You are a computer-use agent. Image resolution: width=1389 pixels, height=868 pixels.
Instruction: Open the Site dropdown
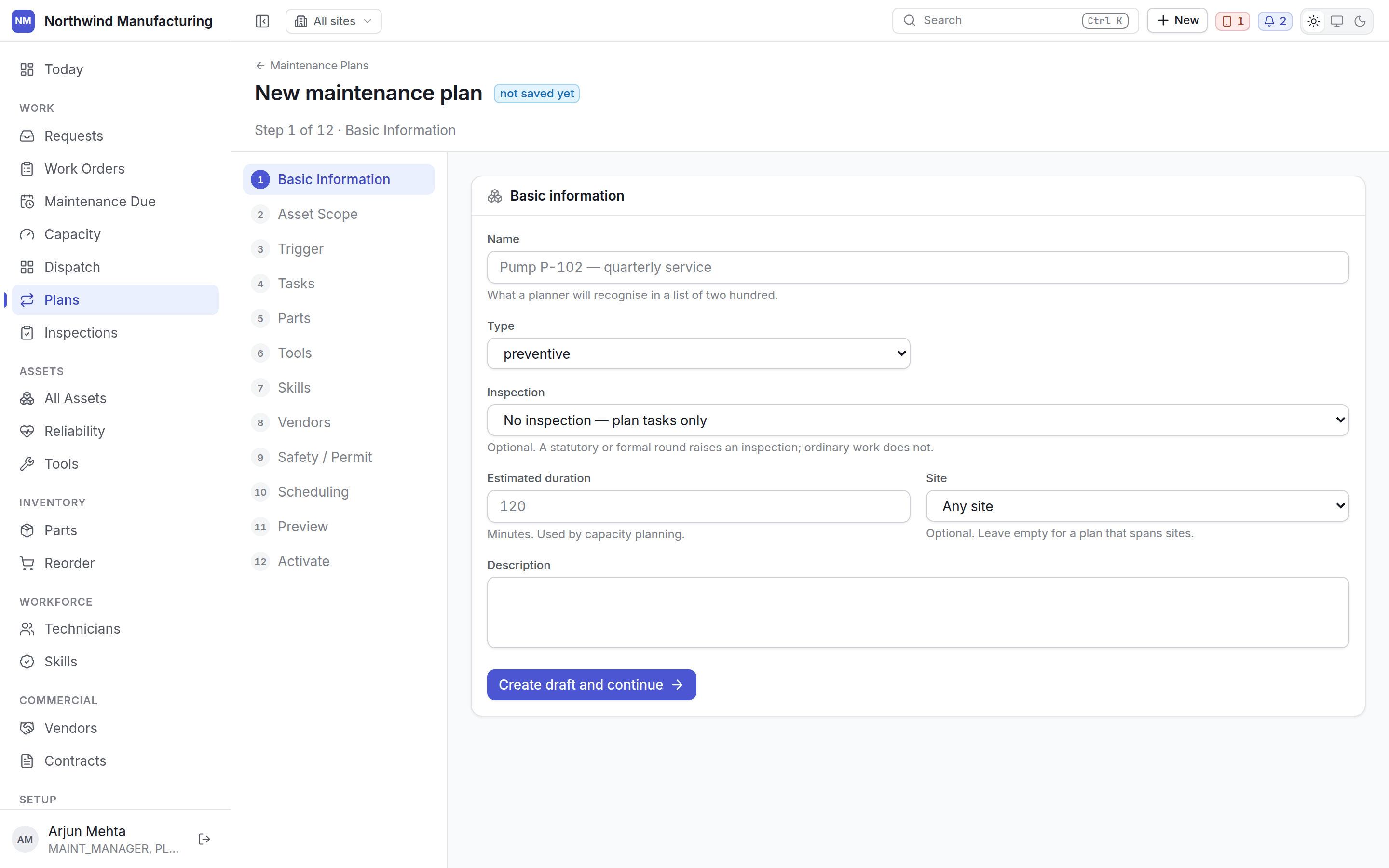(x=1137, y=506)
